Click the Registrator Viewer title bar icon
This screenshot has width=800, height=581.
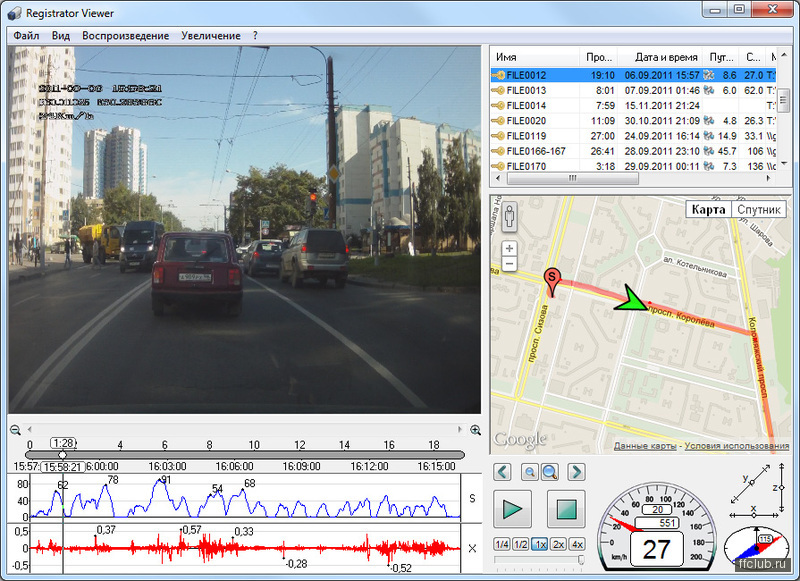point(15,13)
